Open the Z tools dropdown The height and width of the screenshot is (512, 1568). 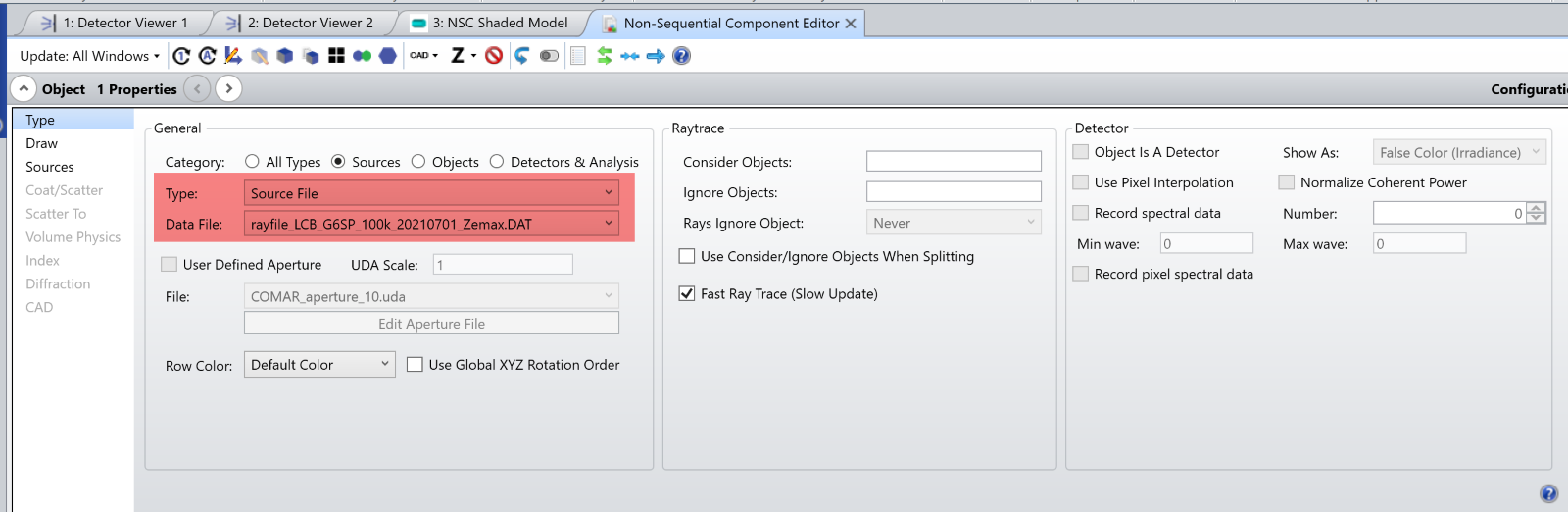pyautogui.click(x=464, y=56)
